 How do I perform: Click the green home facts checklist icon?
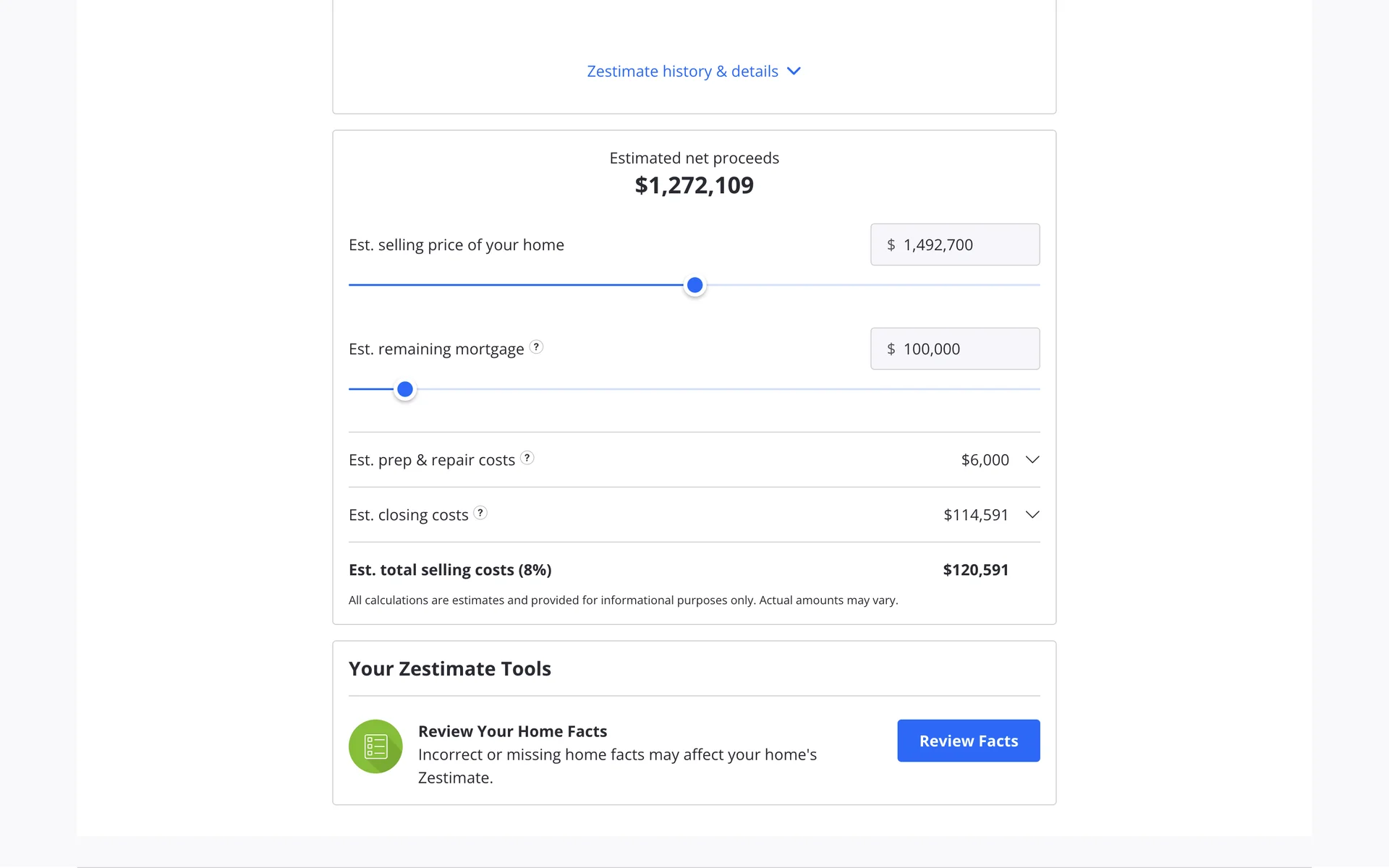(x=375, y=746)
